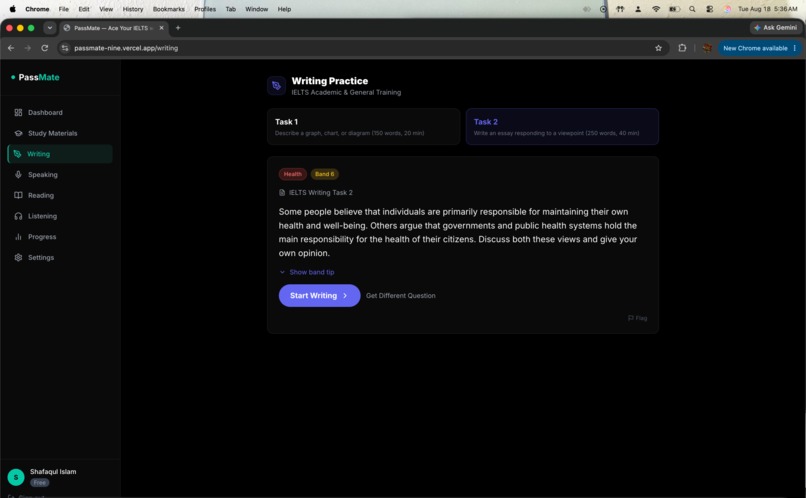Open Study Materials in the sidebar

[60, 133]
